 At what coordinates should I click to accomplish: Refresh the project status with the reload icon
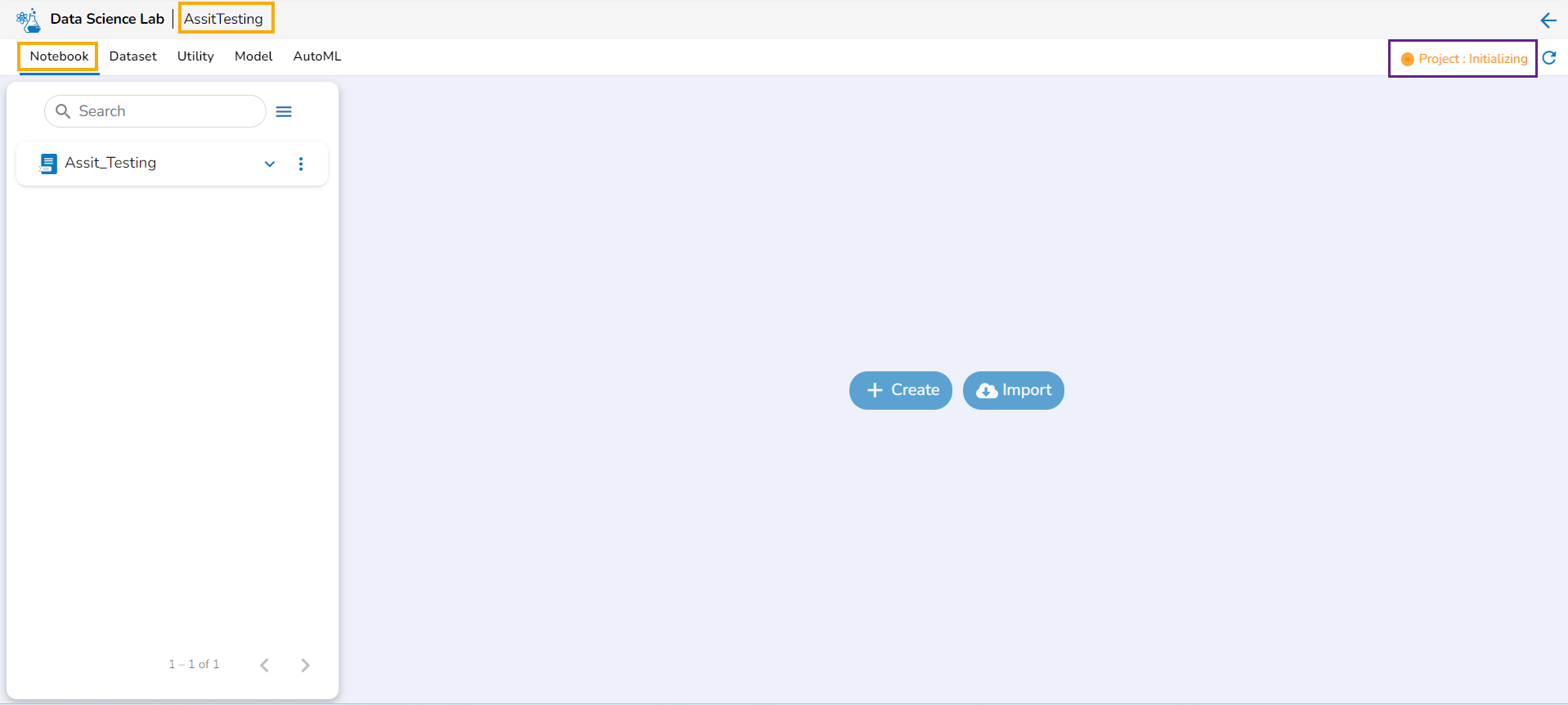click(x=1549, y=58)
